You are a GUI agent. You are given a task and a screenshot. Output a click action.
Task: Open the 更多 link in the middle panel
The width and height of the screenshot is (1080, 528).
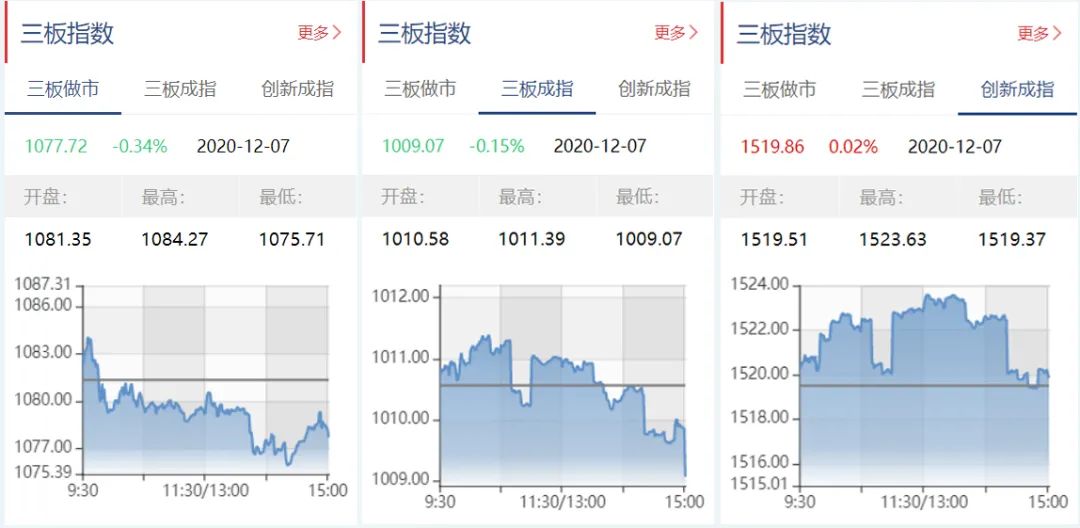click(676, 33)
